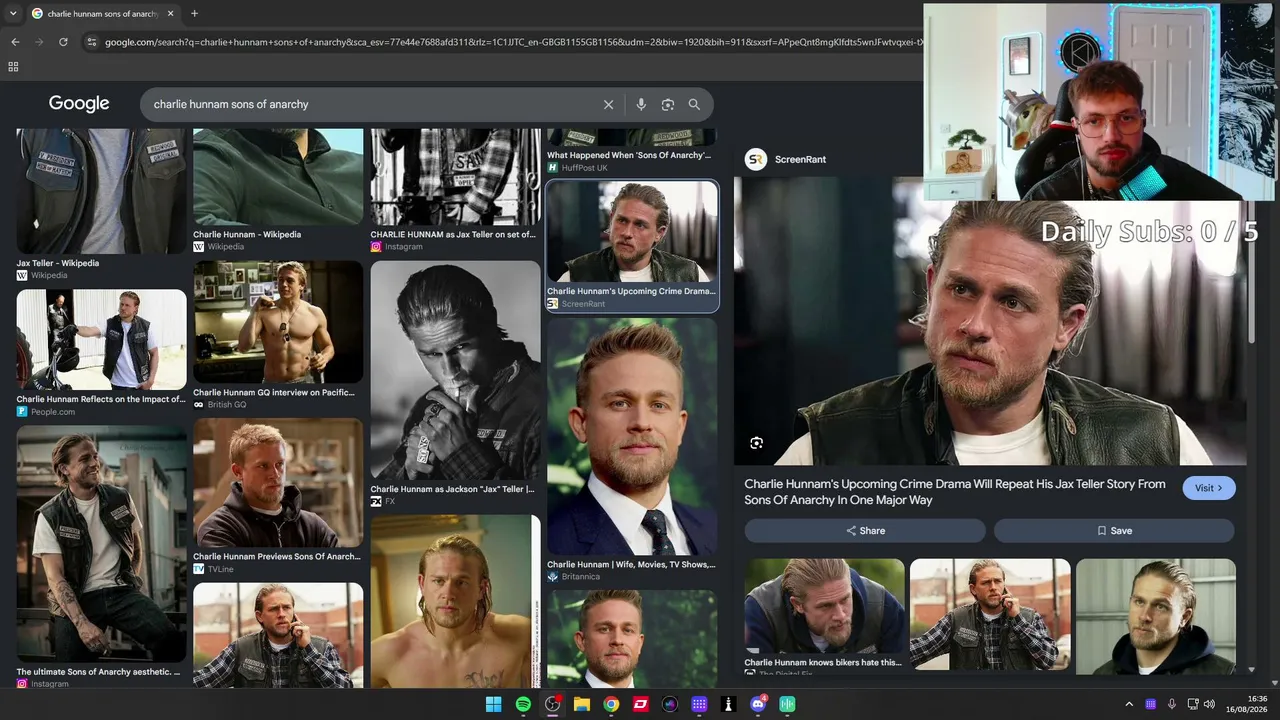Image resolution: width=1280 pixels, height=720 pixels.
Task: Open the site information icon in address bar
Action: (92, 42)
